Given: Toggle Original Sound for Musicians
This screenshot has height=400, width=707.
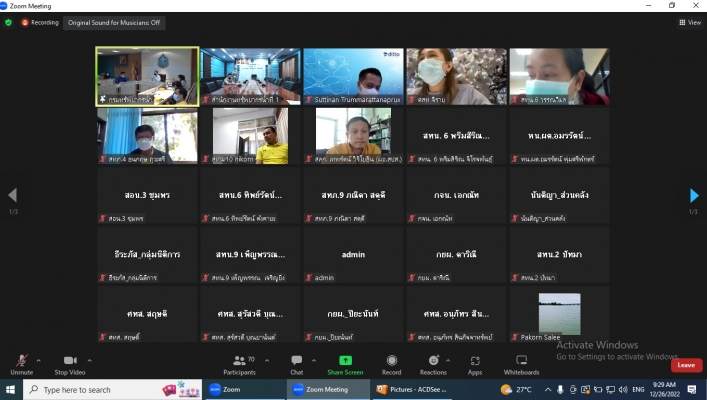Looking at the screenshot, I should pyautogui.click(x=114, y=23).
